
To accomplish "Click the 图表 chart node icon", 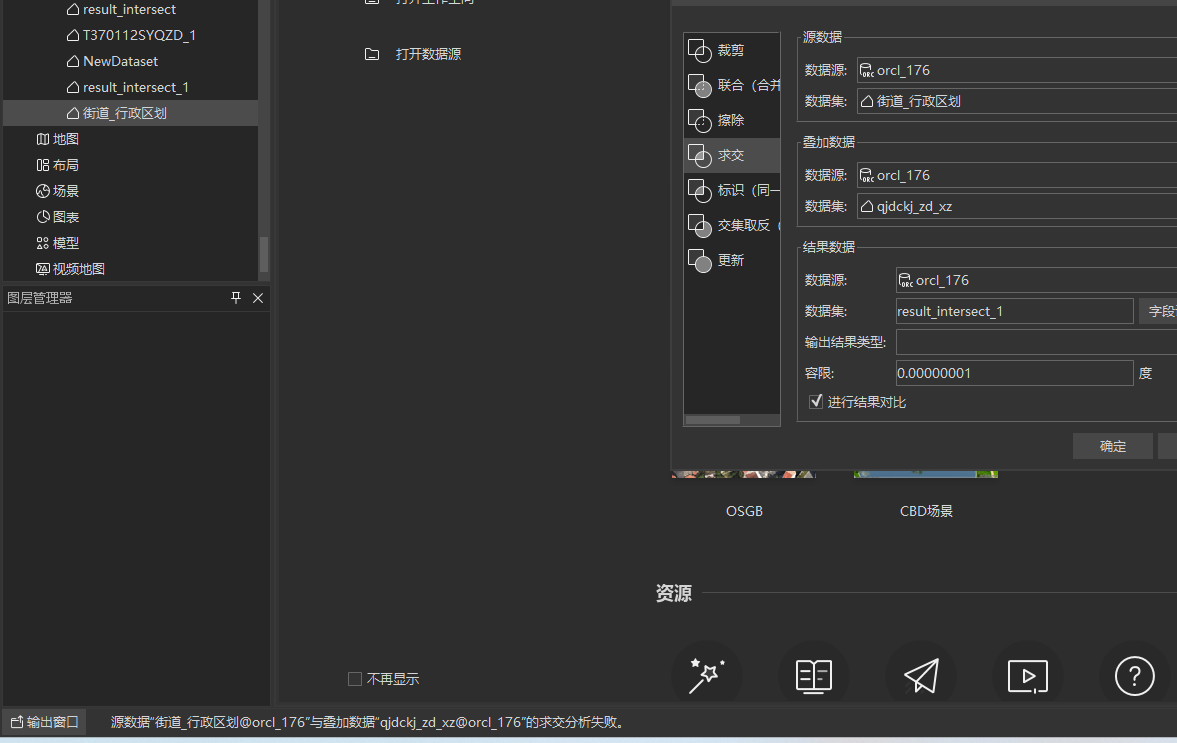I will pyautogui.click(x=43, y=217).
